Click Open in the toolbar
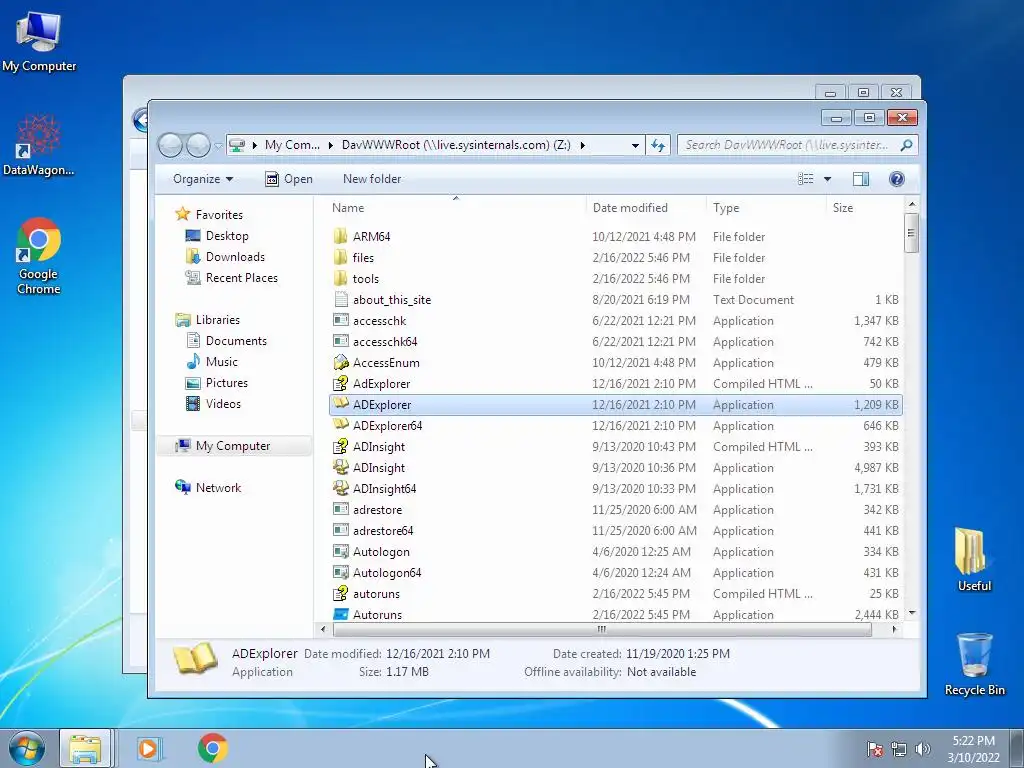Screen dimensions: 1024x768 (289, 179)
